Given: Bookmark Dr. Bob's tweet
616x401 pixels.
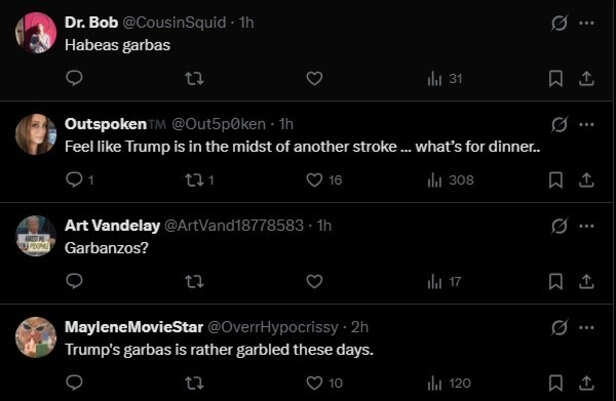Looking at the screenshot, I should tap(556, 79).
